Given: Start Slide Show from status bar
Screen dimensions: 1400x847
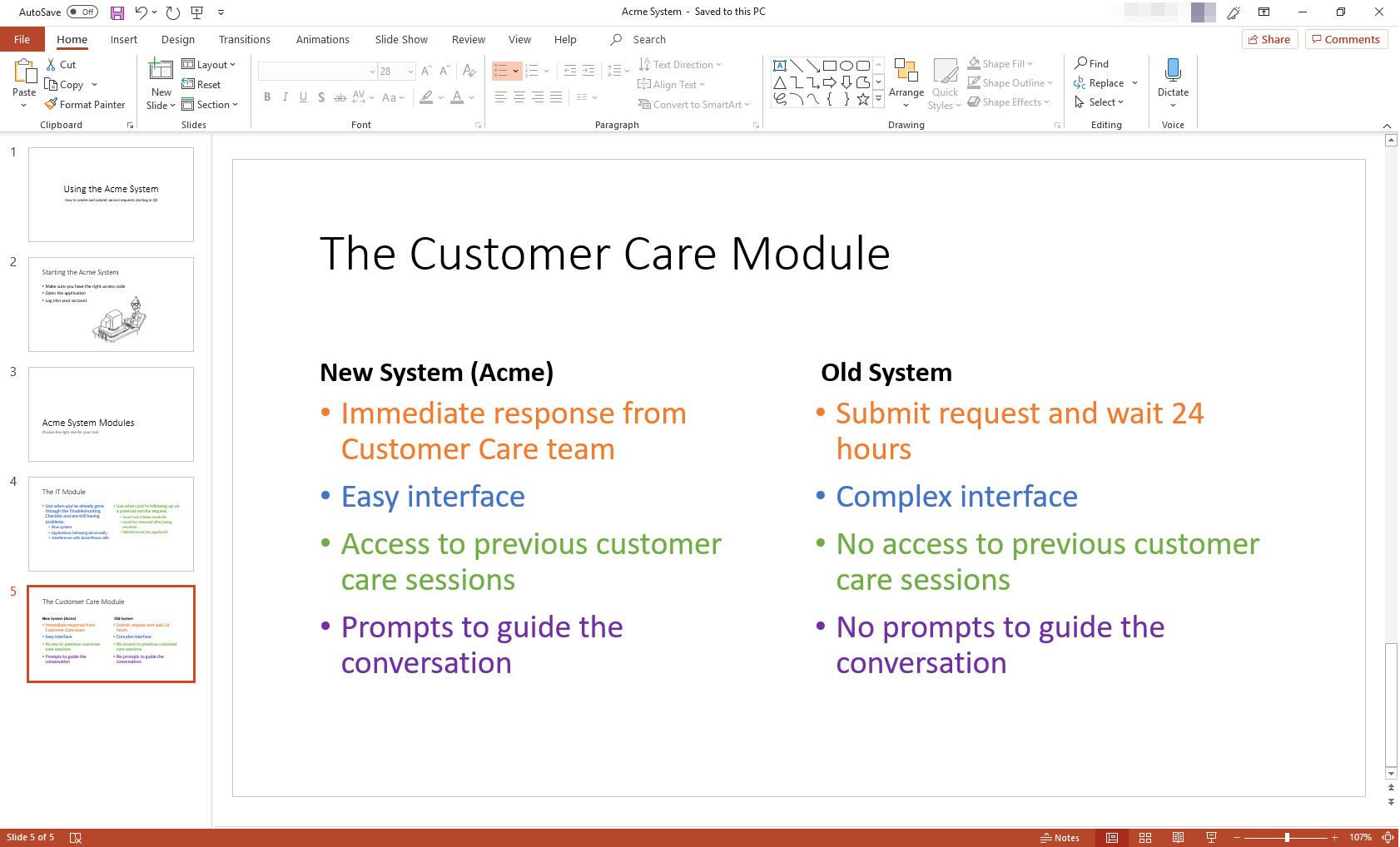Looking at the screenshot, I should coord(1211,838).
